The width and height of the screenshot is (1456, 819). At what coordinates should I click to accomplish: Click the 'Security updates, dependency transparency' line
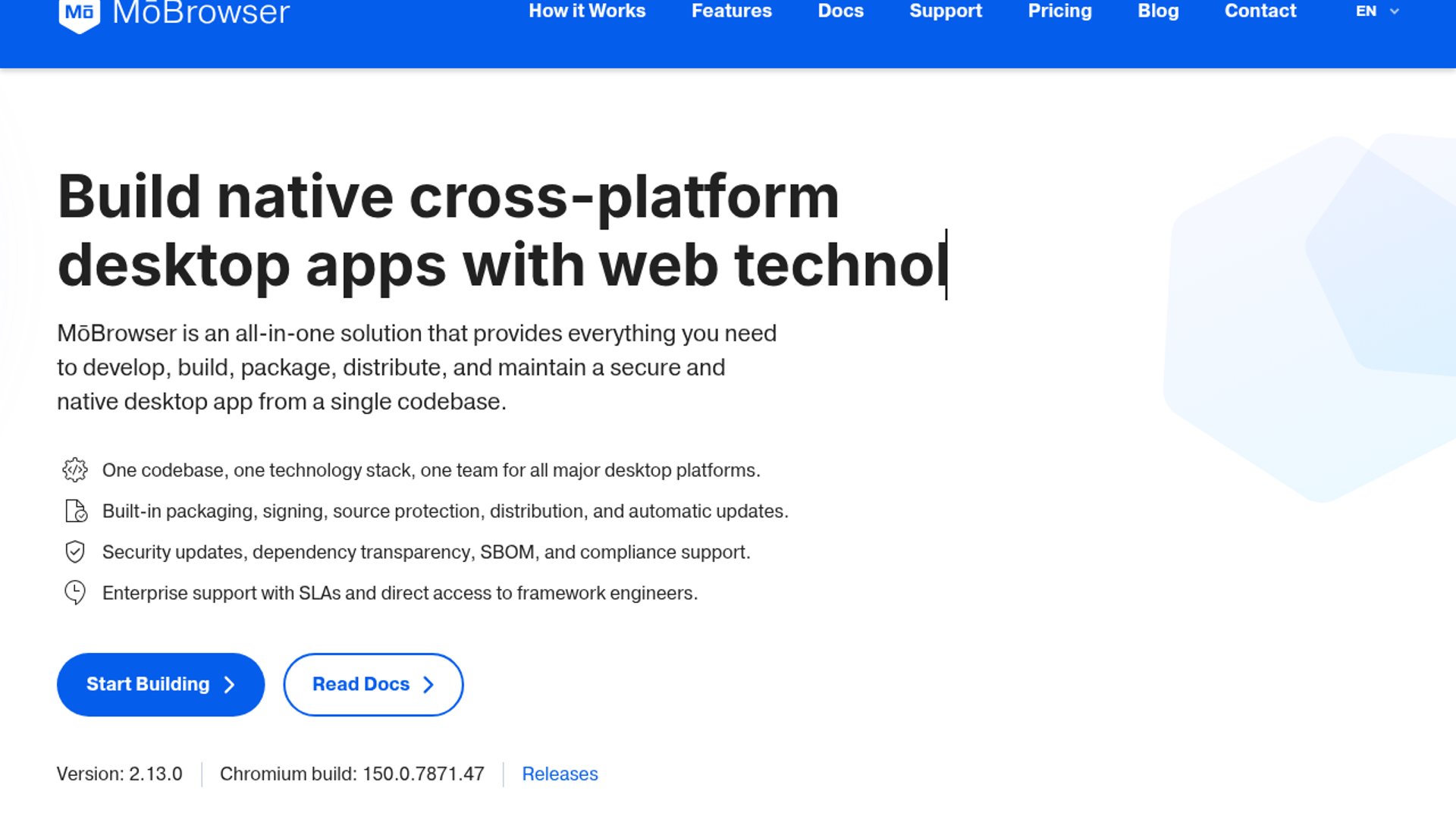(x=426, y=552)
